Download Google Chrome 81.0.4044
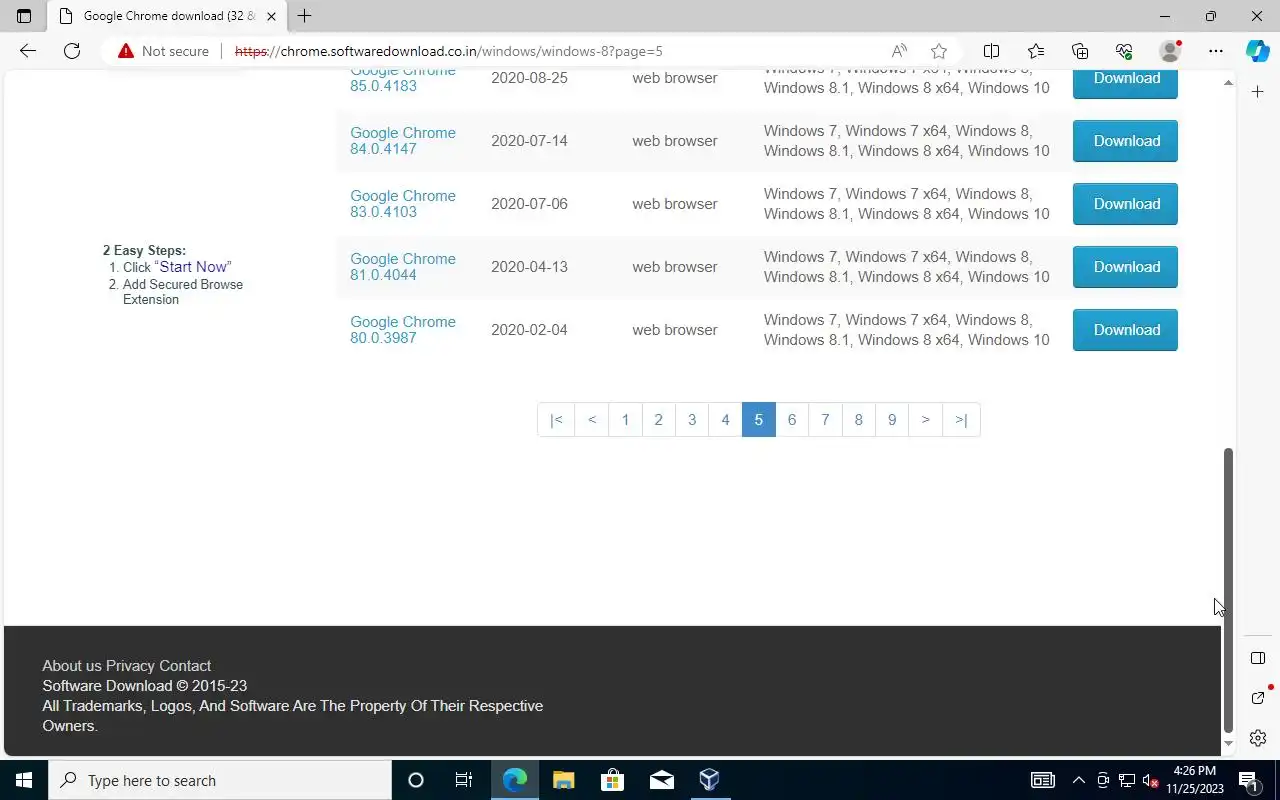The image size is (1280, 800). 1125,267
